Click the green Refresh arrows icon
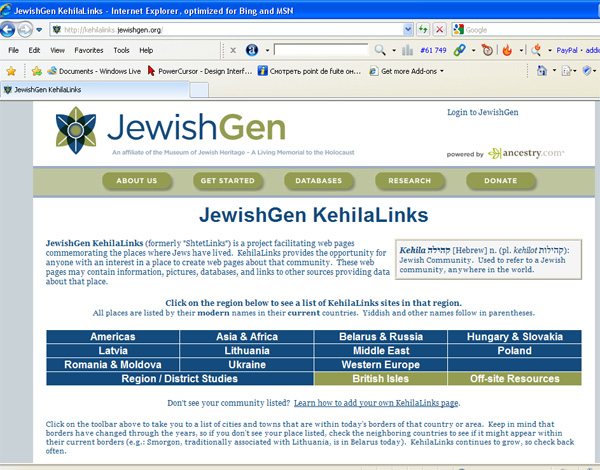Screen dimensions: 600x470 423,29
